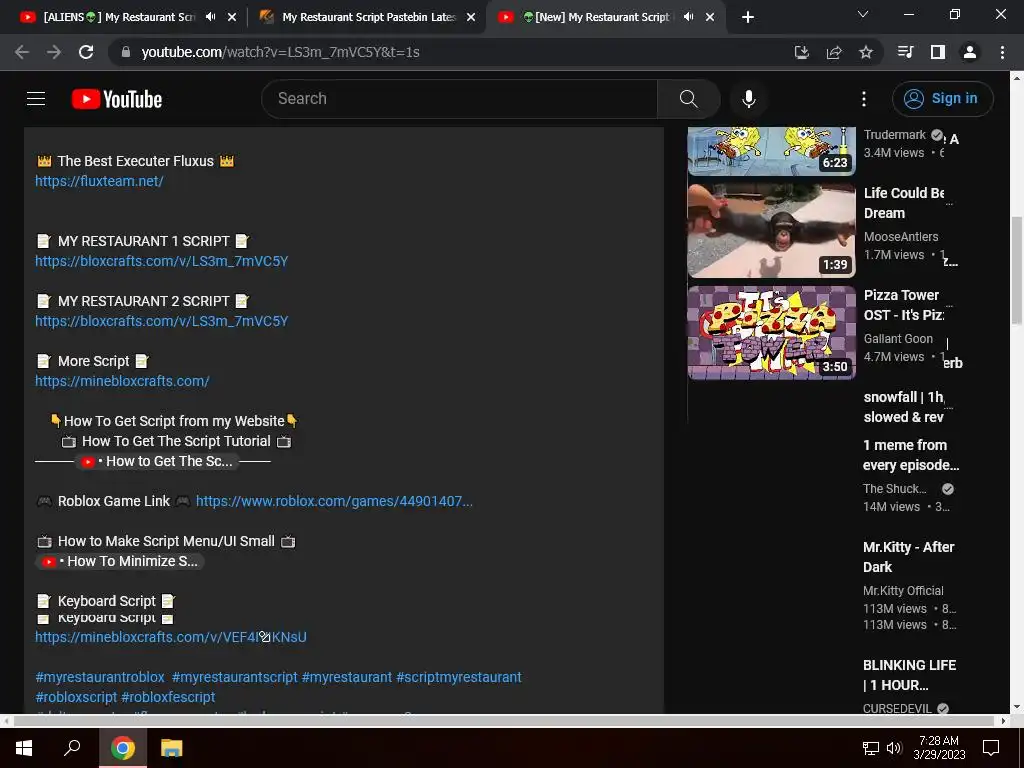This screenshot has height=768, width=1024.
Task: Reload the page
Action: pos(86,52)
